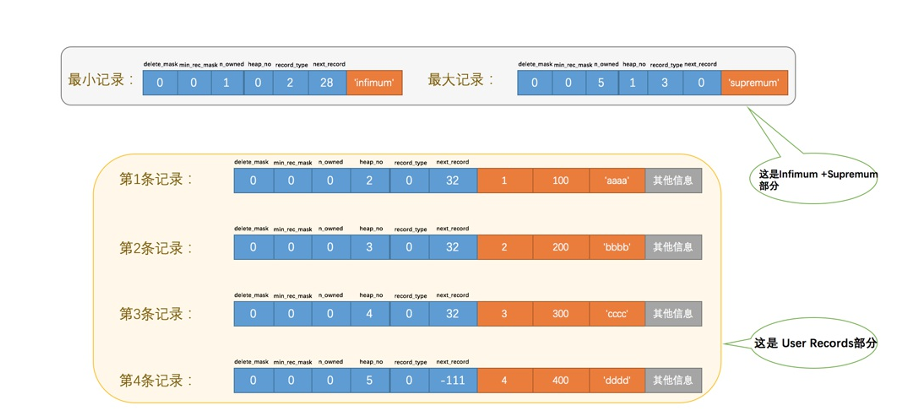
Task: Select next_record value -111 in 第4条记录
Action: tap(453, 381)
